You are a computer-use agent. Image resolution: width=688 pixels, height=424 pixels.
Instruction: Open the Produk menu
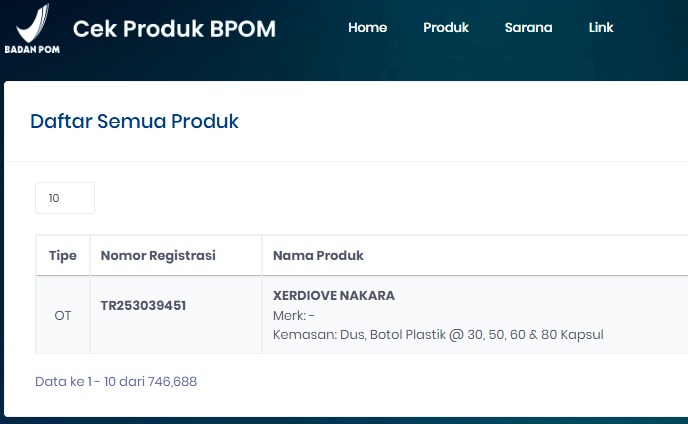pyautogui.click(x=446, y=28)
